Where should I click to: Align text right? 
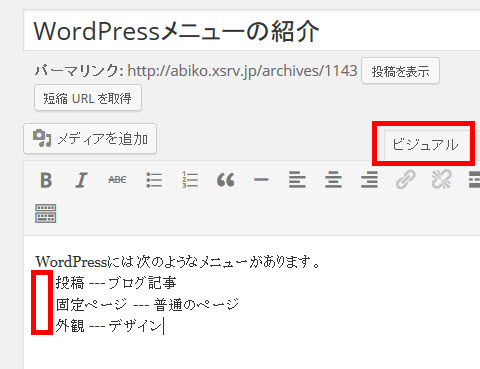click(x=369, y=180)
